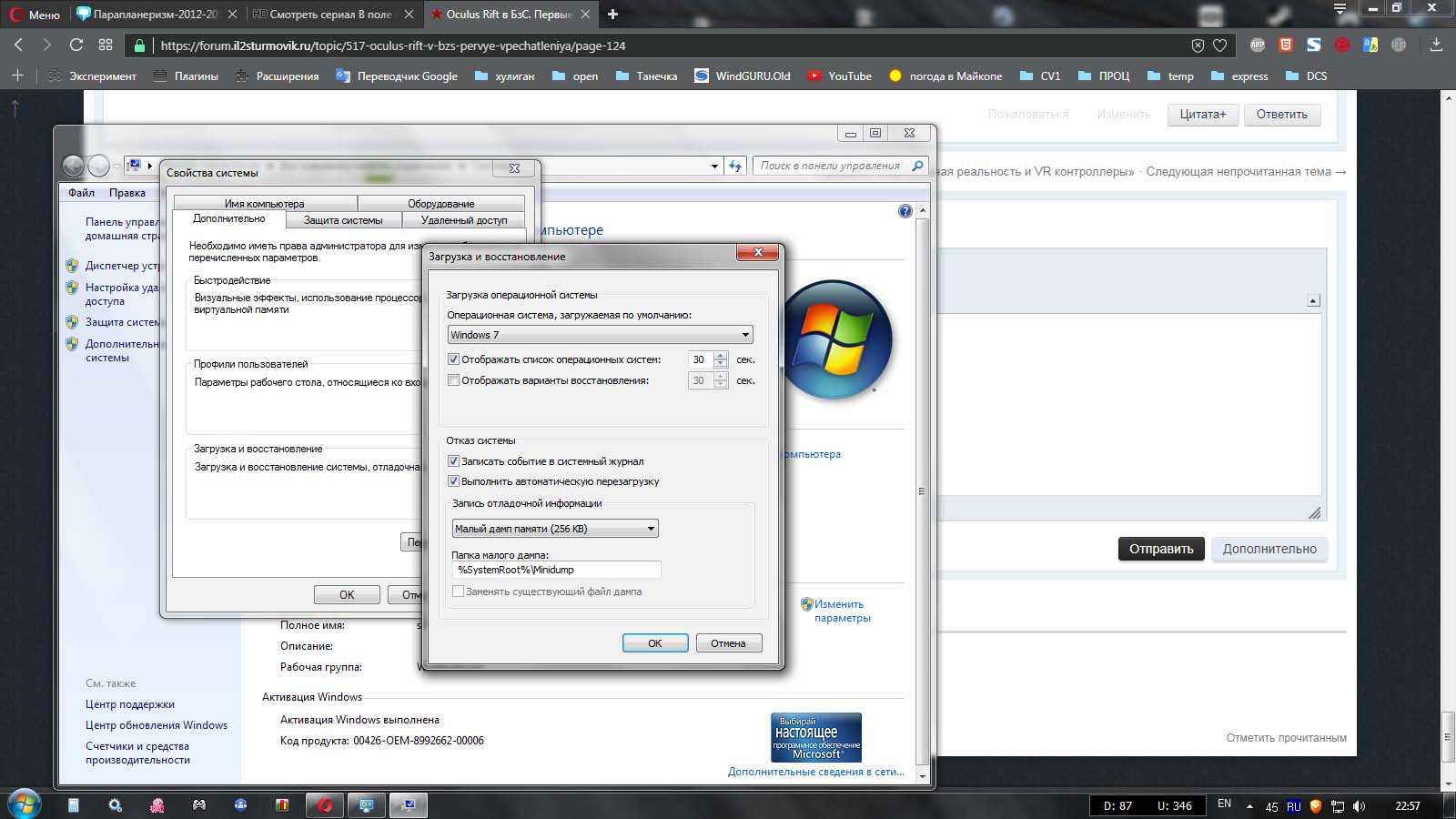Switch to 'Защита системы' tab

coord(343,220)
